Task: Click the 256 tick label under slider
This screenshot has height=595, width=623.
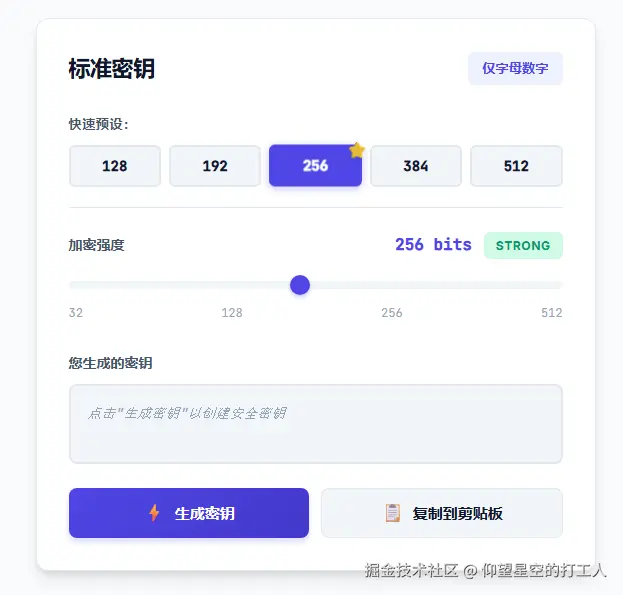Action: 392,313
